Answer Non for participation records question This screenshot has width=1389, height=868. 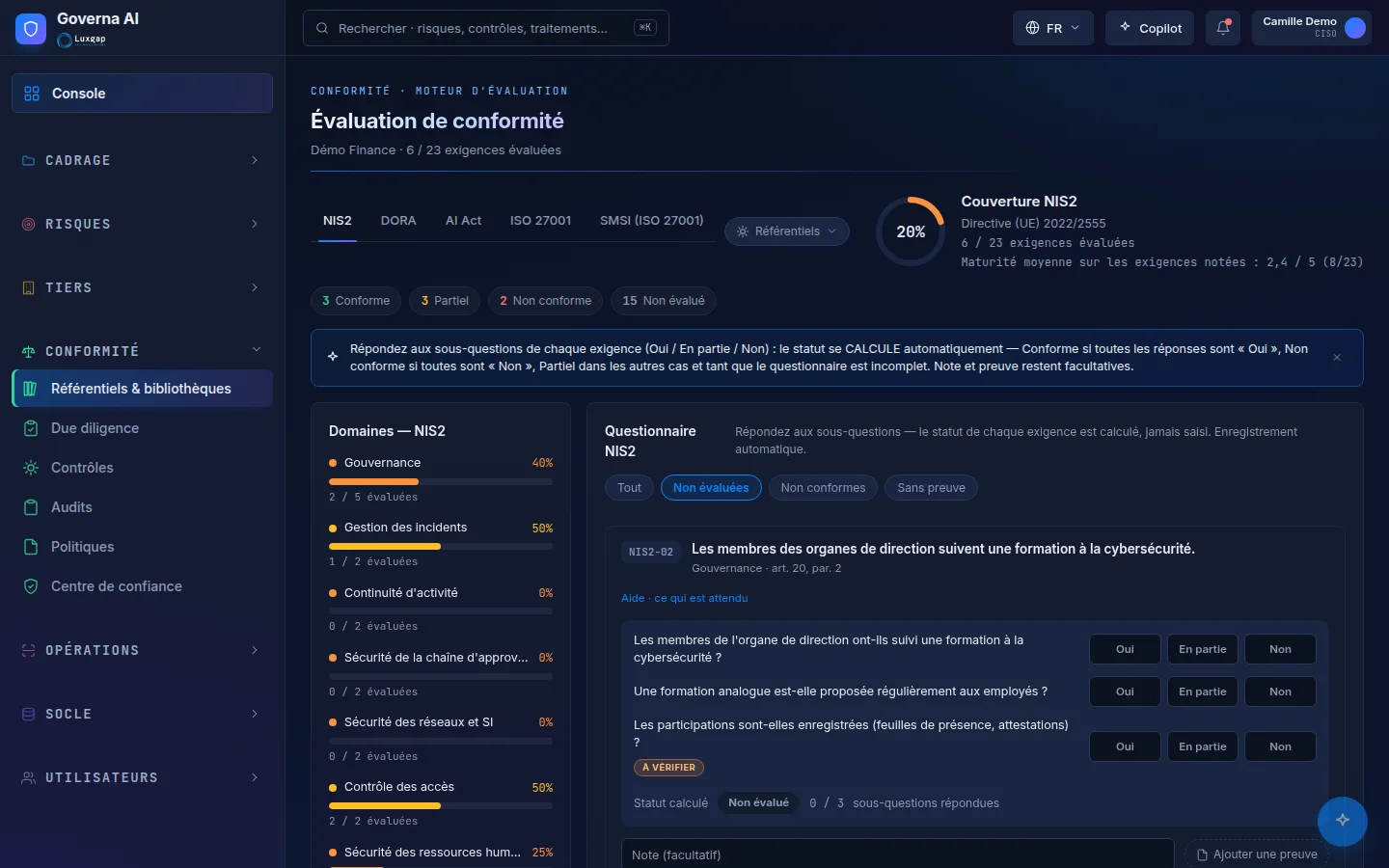tap(1280, 746)
